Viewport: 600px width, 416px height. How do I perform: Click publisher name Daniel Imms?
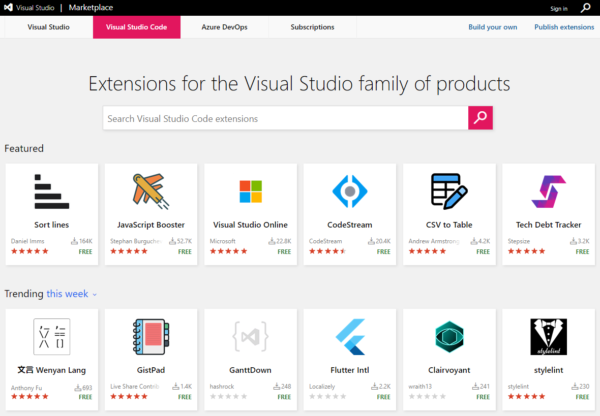pos(28,241)
